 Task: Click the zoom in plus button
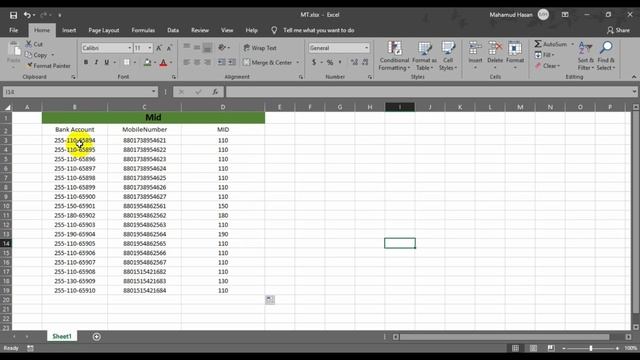pos(617,348)
